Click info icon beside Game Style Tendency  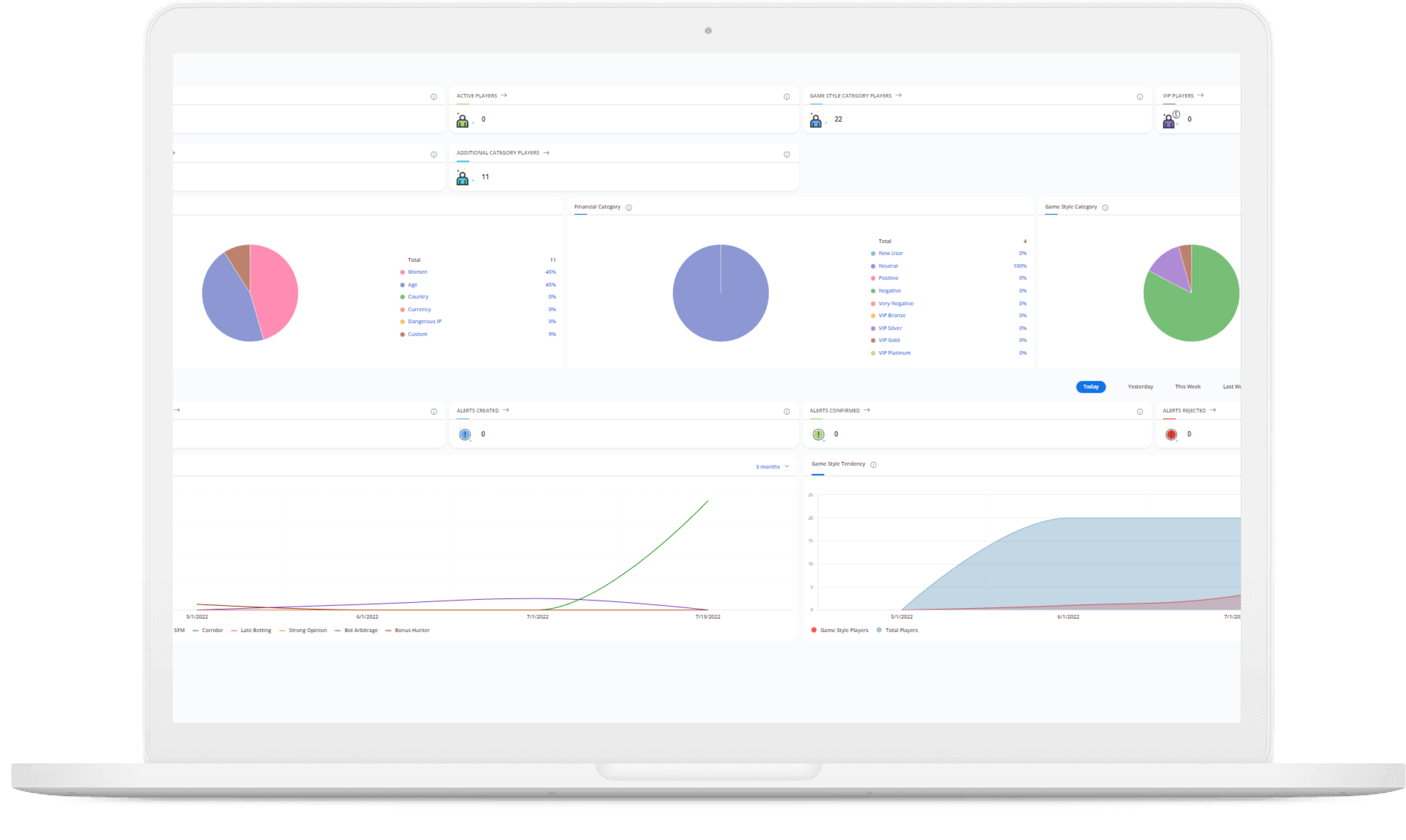pos(873,465)
